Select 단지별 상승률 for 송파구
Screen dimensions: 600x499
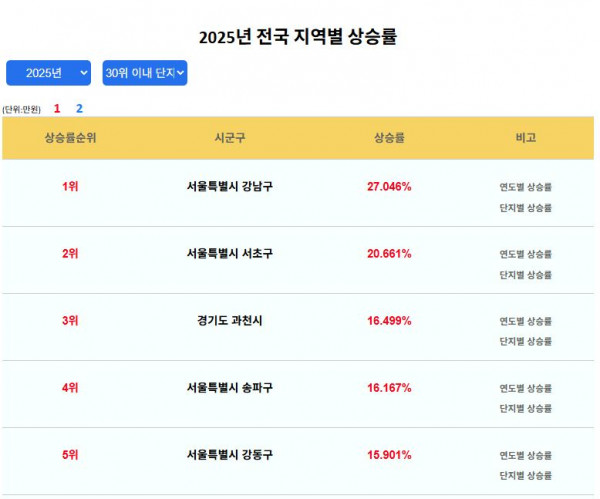pos(525,408)
